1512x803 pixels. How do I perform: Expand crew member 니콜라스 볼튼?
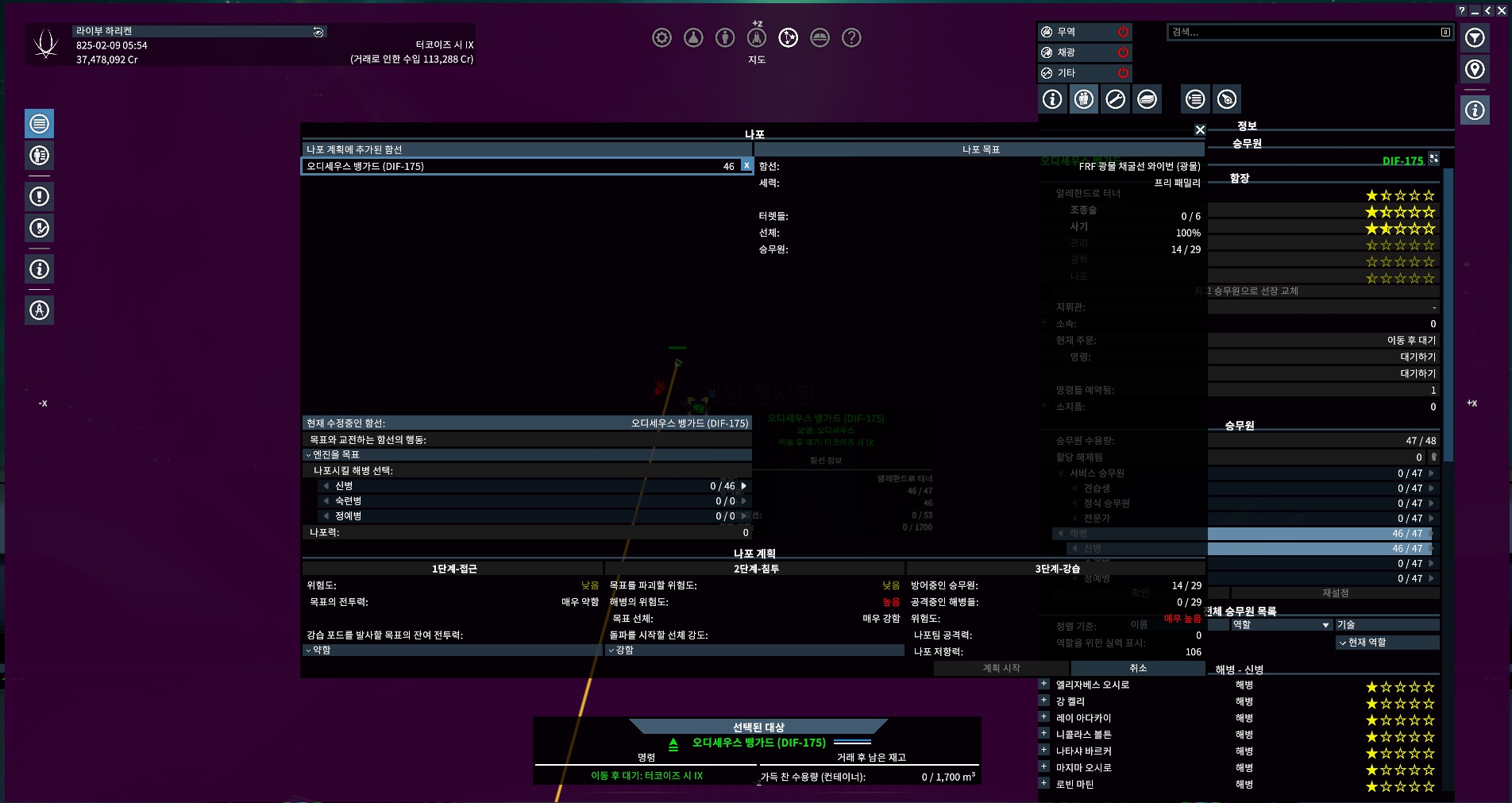[x=1044, y=734]
